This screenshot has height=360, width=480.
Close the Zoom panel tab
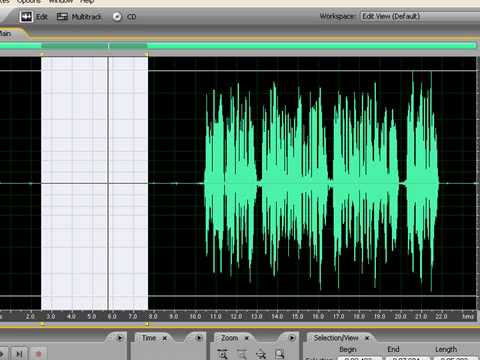pyautogui.click(x=247, y=338)
